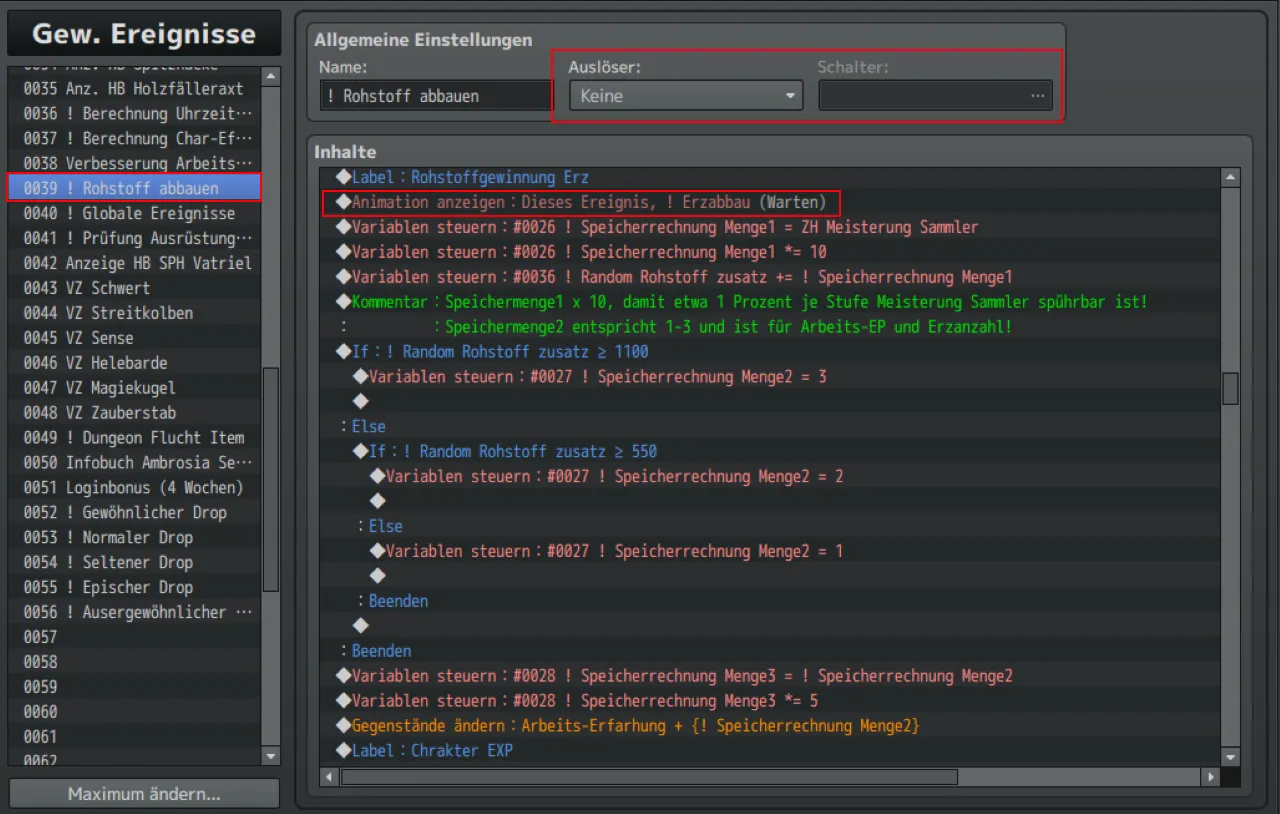Select list entry 0039 ! Rohstoff abbauen
The height and width of the screenshot is (814, 1280).
(x=134, y=188)
